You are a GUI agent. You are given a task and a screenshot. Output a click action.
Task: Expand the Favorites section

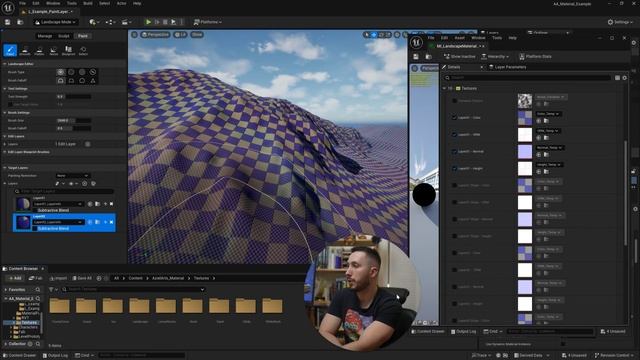pos(6,290)
